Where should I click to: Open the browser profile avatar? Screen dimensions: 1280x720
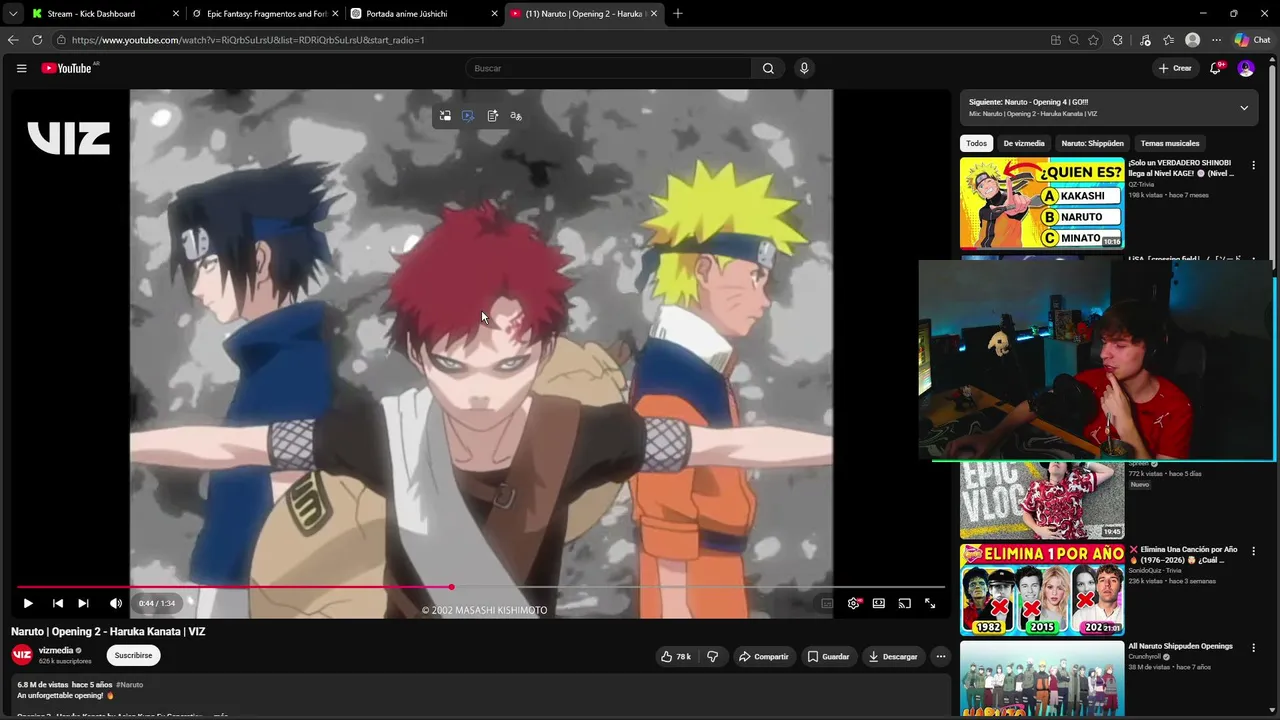1192,40
